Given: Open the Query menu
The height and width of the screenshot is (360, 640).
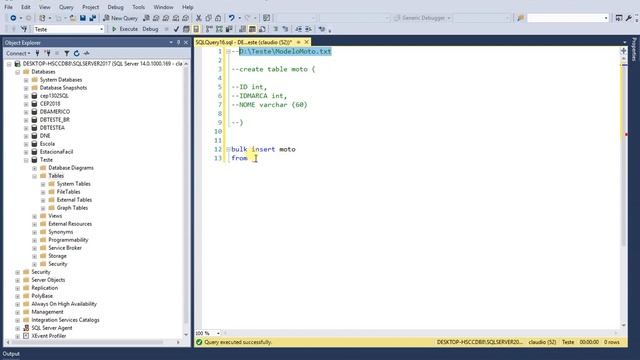Looking at the screenshot, I should click(x=66, y=7).
